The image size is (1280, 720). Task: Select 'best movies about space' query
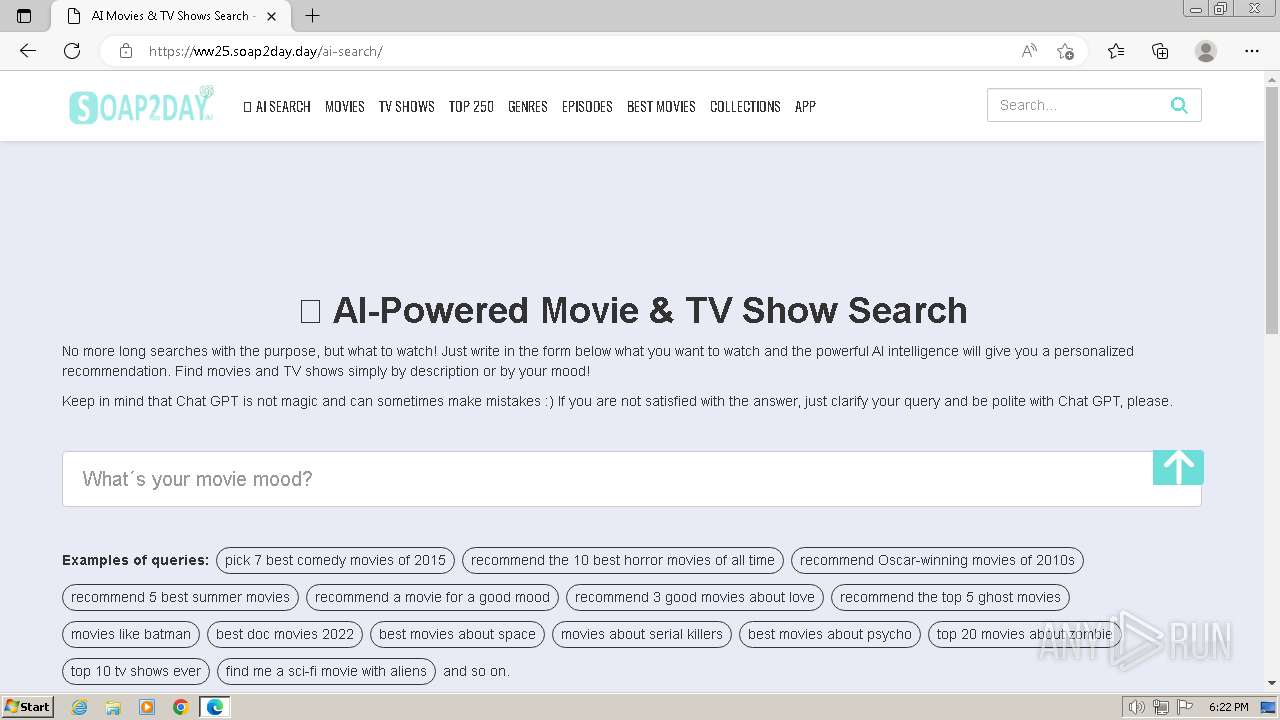(x=457, y=634)
